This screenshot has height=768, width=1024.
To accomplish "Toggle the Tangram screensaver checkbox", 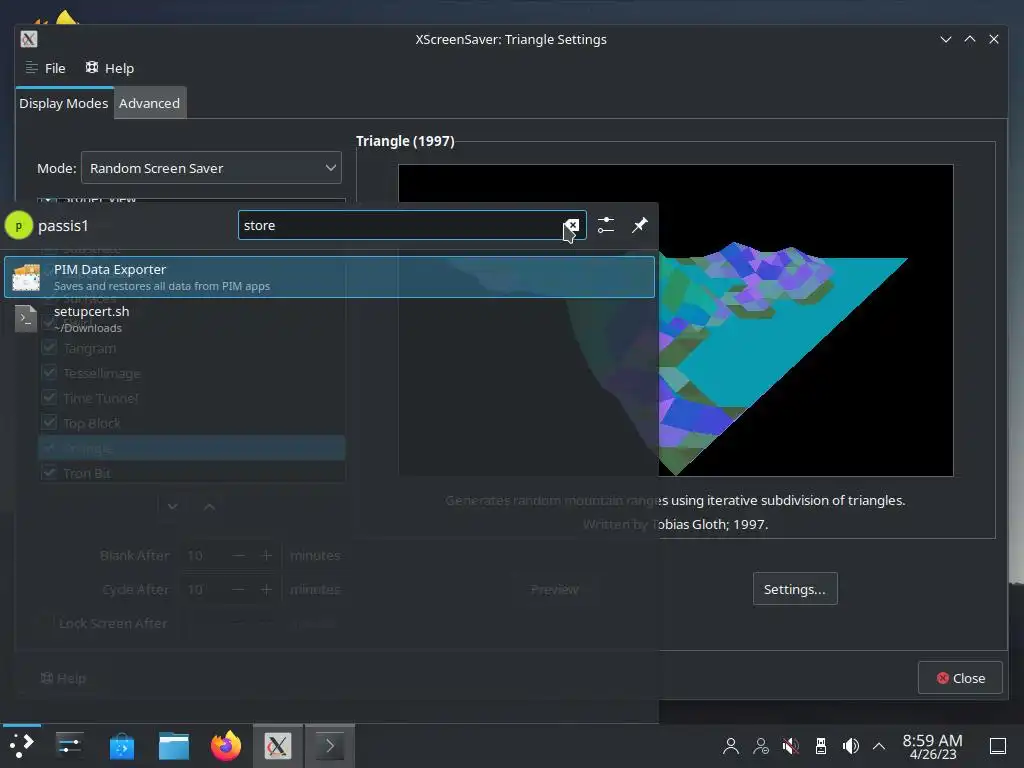I will click(x=50, y=348).
